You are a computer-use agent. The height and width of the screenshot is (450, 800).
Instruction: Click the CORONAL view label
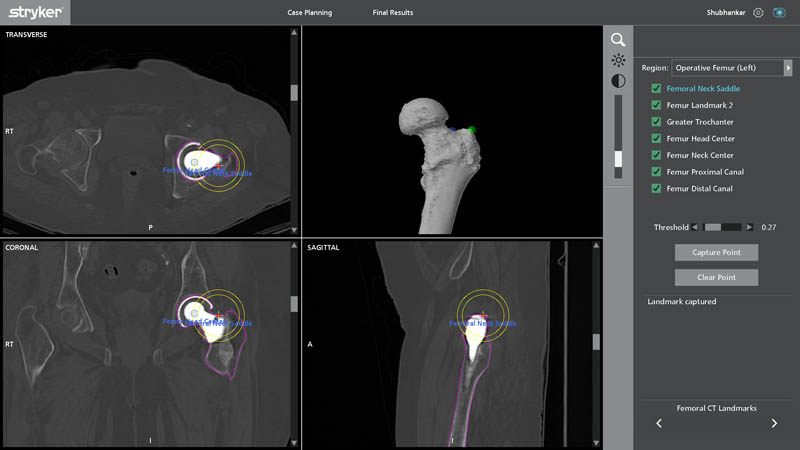[x=21, y=247]
